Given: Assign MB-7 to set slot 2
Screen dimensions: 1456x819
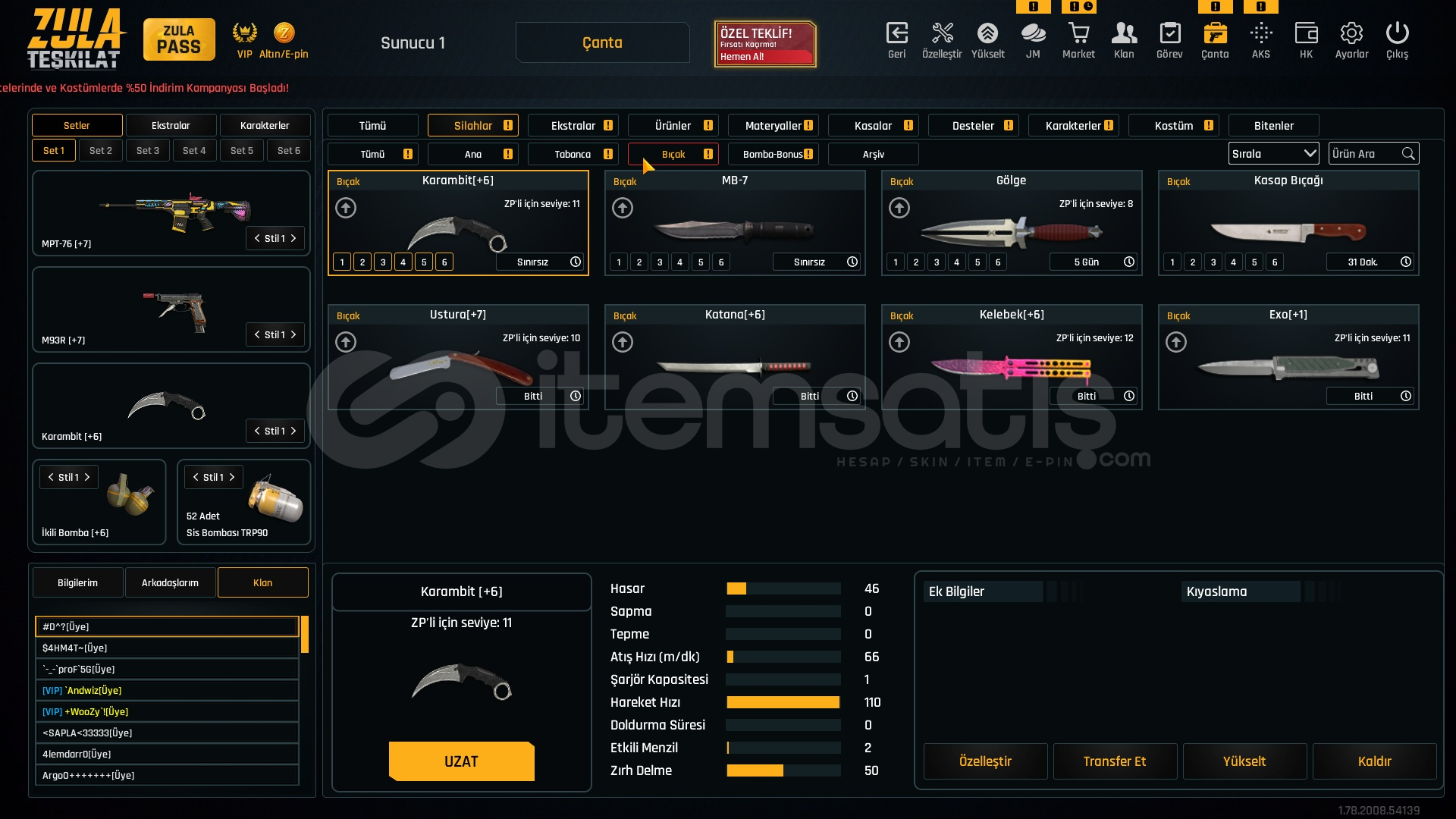Looking at the screenshot, I should (x=639, y=262).
